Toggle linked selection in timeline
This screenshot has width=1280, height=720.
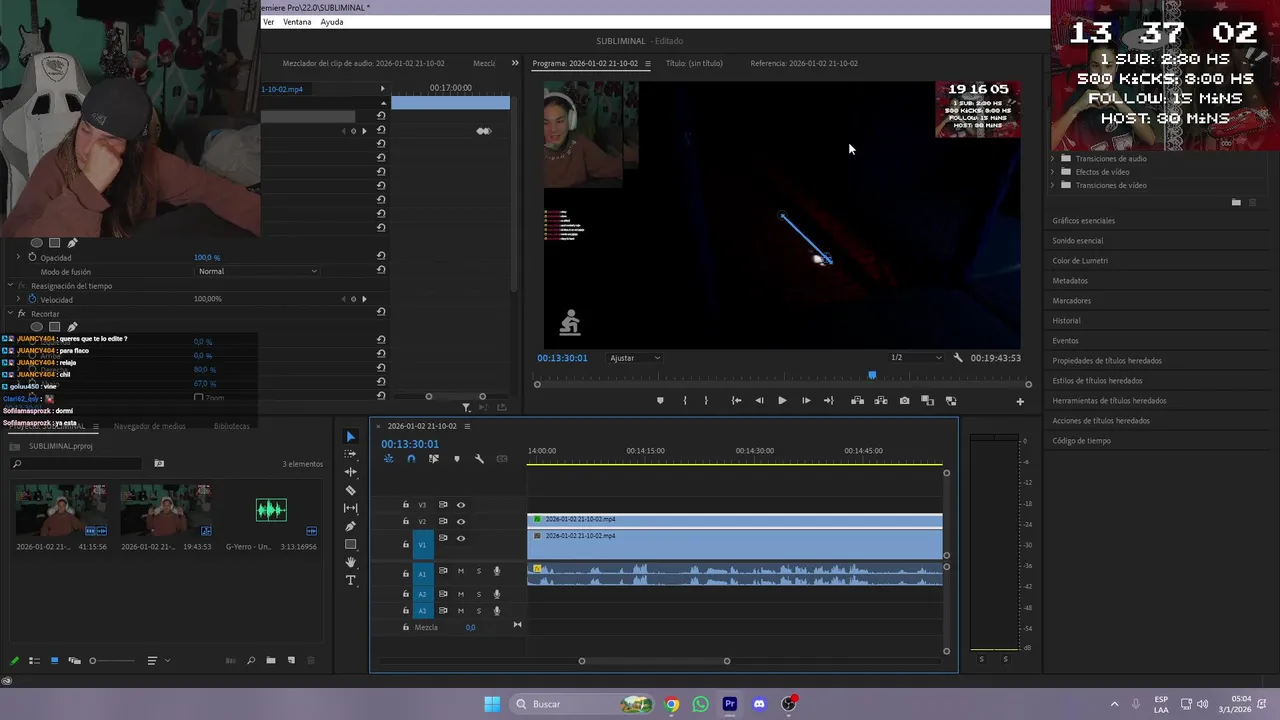pyautogui.click(x=434, y=459)
